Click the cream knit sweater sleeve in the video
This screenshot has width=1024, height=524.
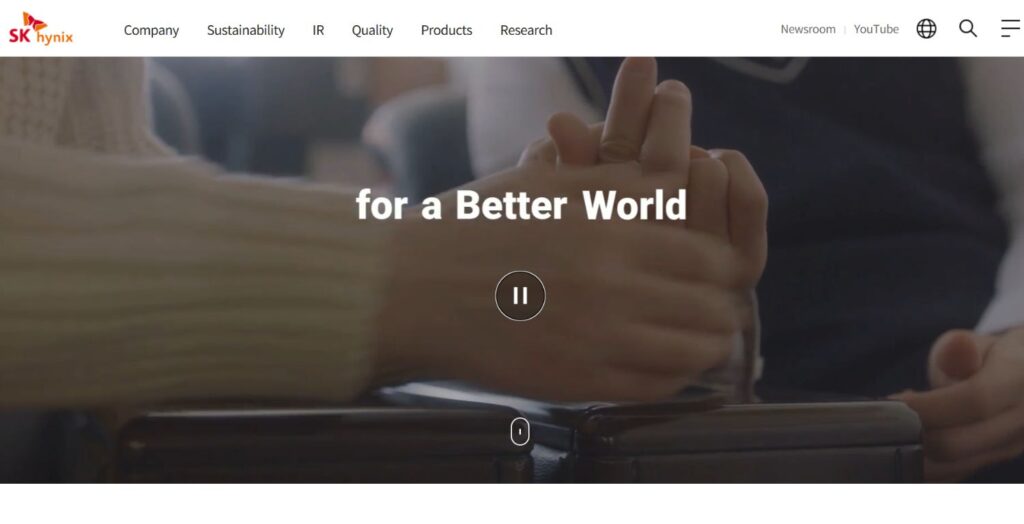[189, 274]
